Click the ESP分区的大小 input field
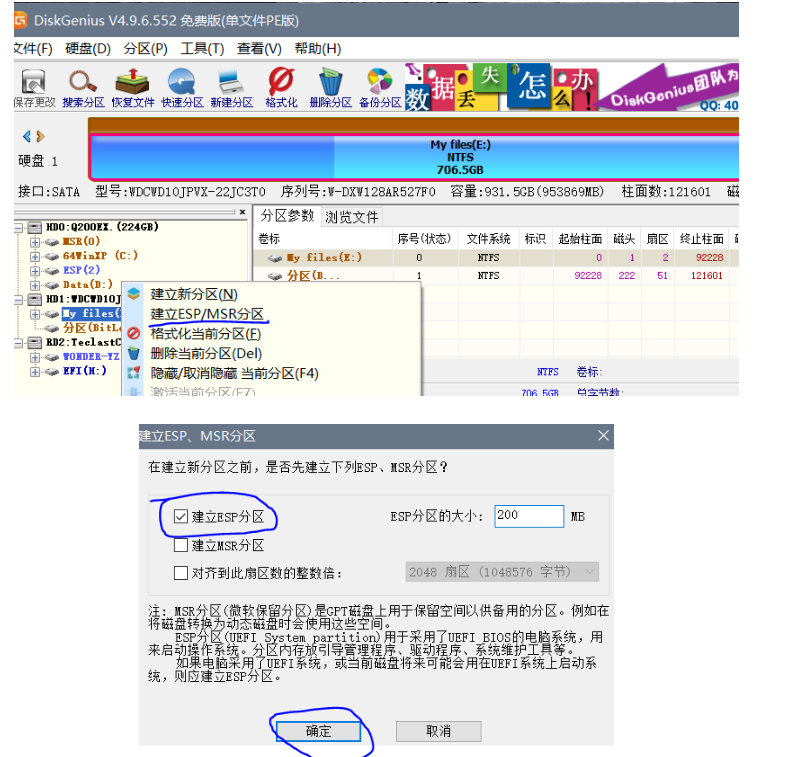This screenshot has width=805, height=757. [529, 516]
